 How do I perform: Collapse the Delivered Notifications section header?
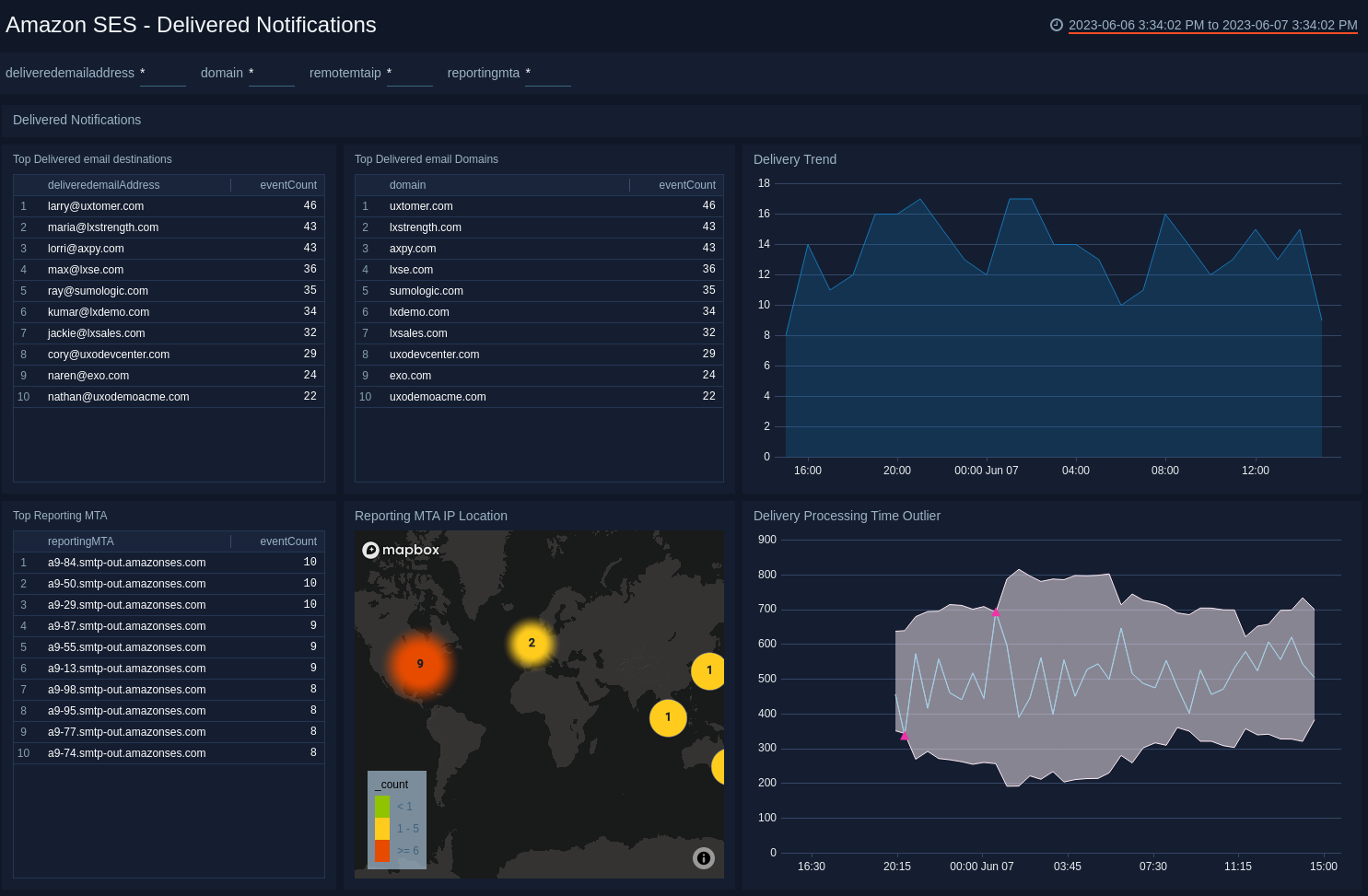coord(76,120)
